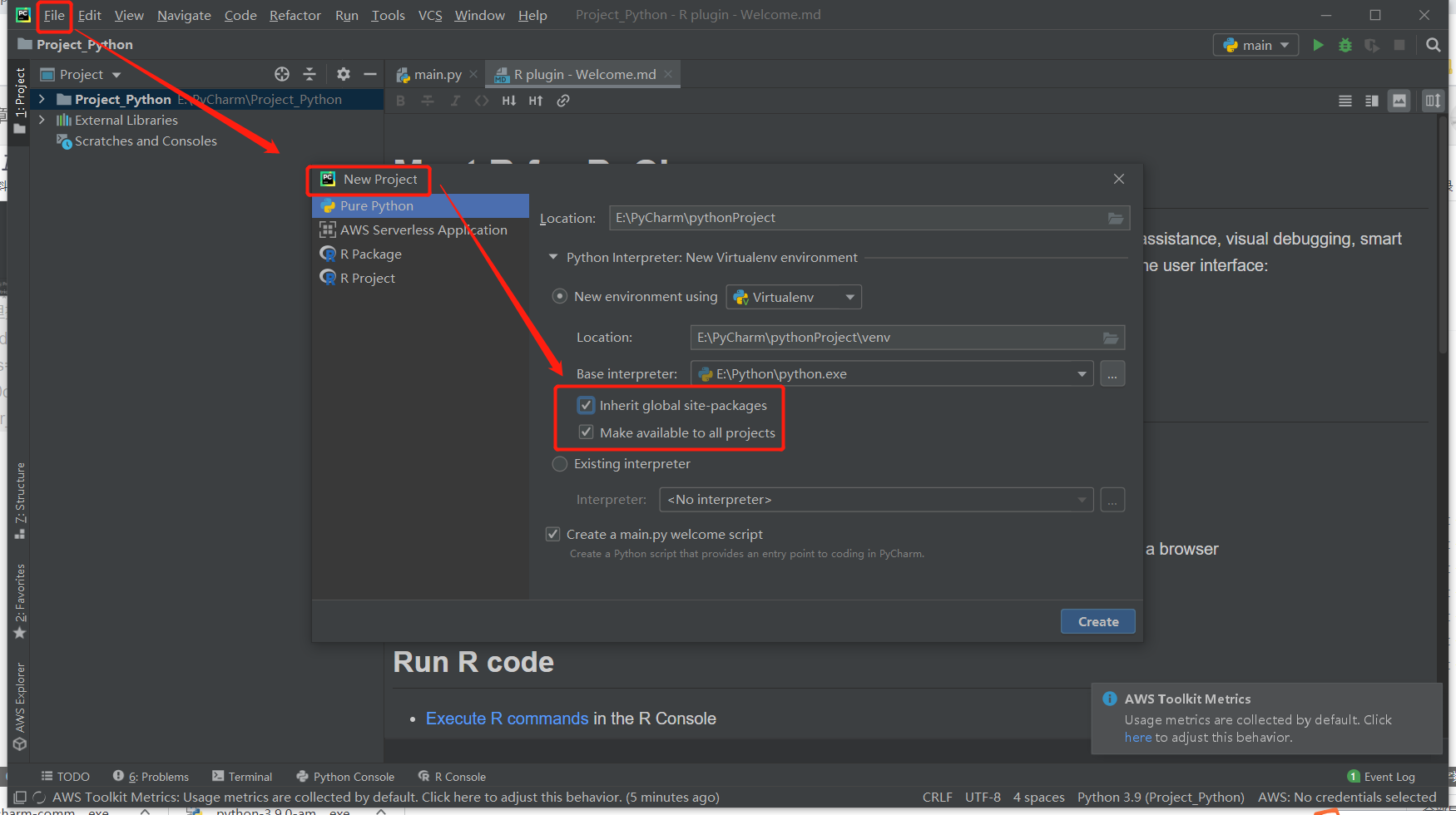
Task: Hide the Project panel with minus icon
Action: (370, 74)
